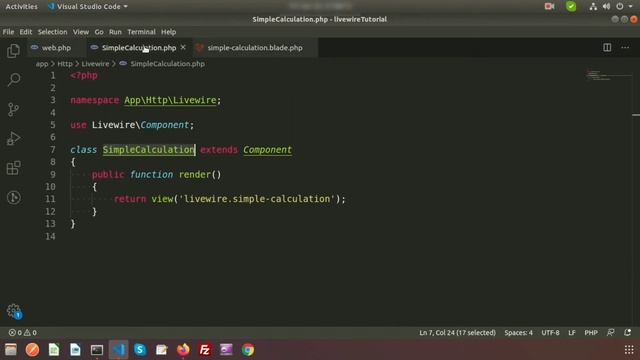This screenshot has width=640, height=360.
Task: Change end of line sequence LF
Action: [x=572, y=333]
